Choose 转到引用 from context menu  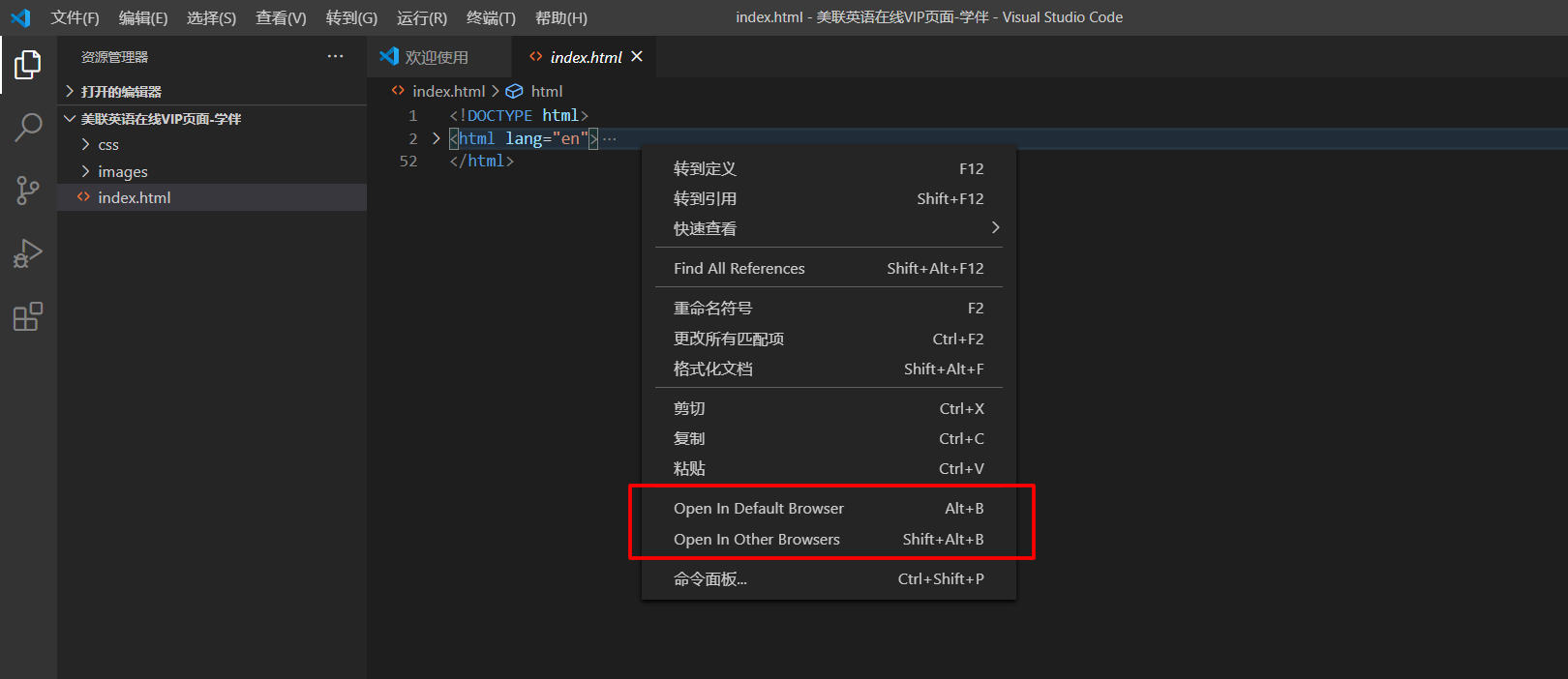coord(829,198)
